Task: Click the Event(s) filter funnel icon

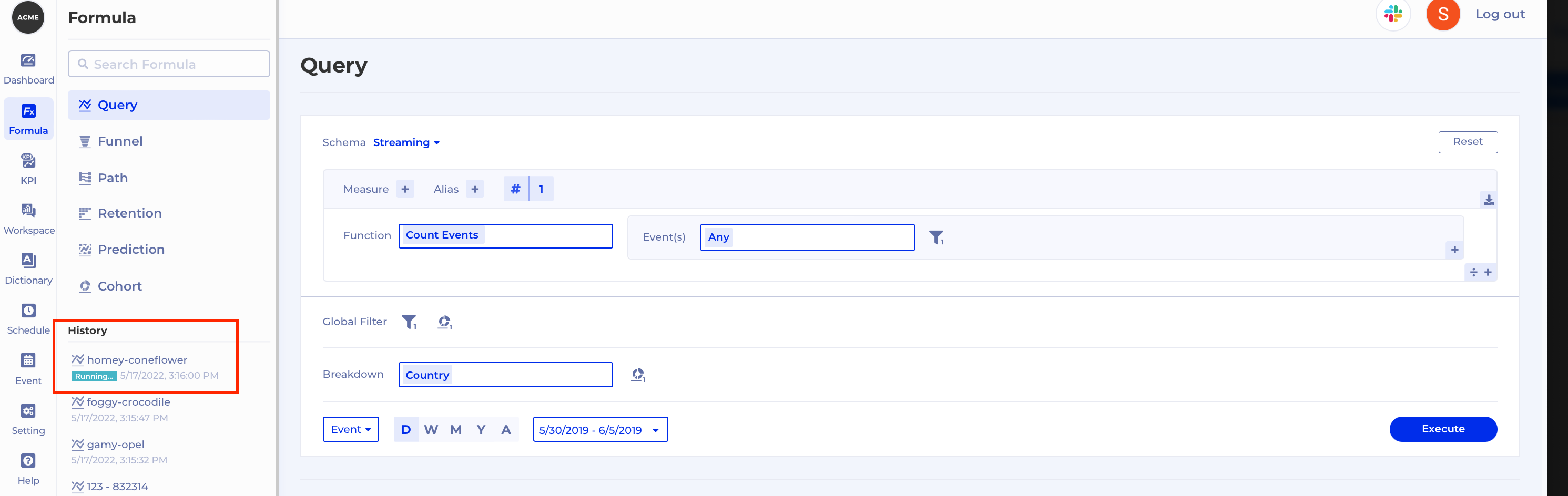Action: (936, 237)
